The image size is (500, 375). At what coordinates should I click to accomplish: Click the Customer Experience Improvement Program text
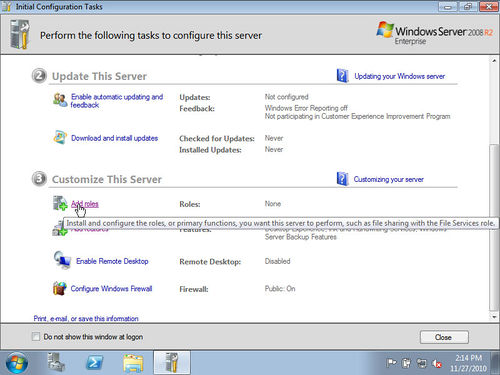(x=357, y=116)
